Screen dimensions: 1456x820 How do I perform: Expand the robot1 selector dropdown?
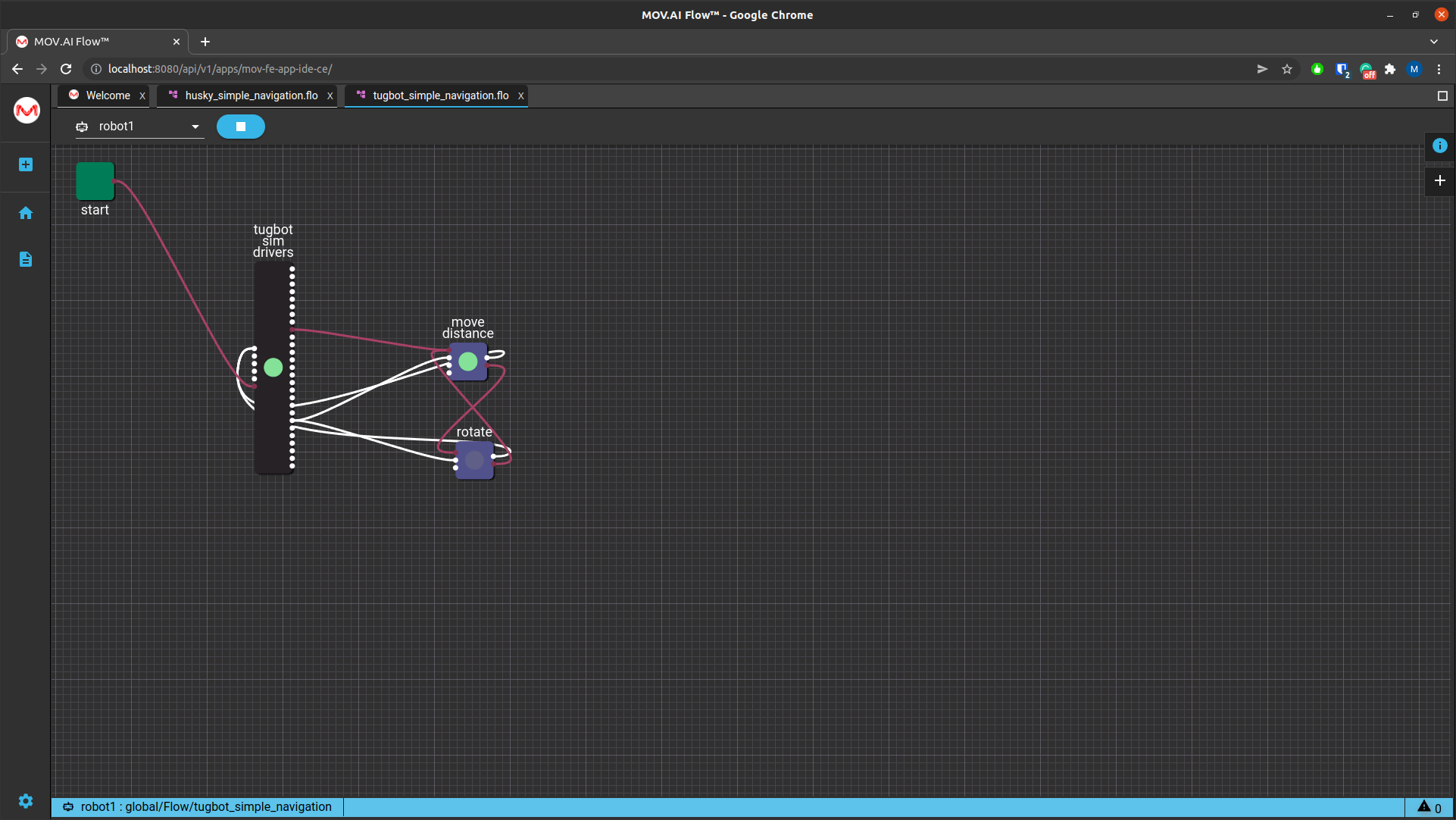tap(195, 127)
